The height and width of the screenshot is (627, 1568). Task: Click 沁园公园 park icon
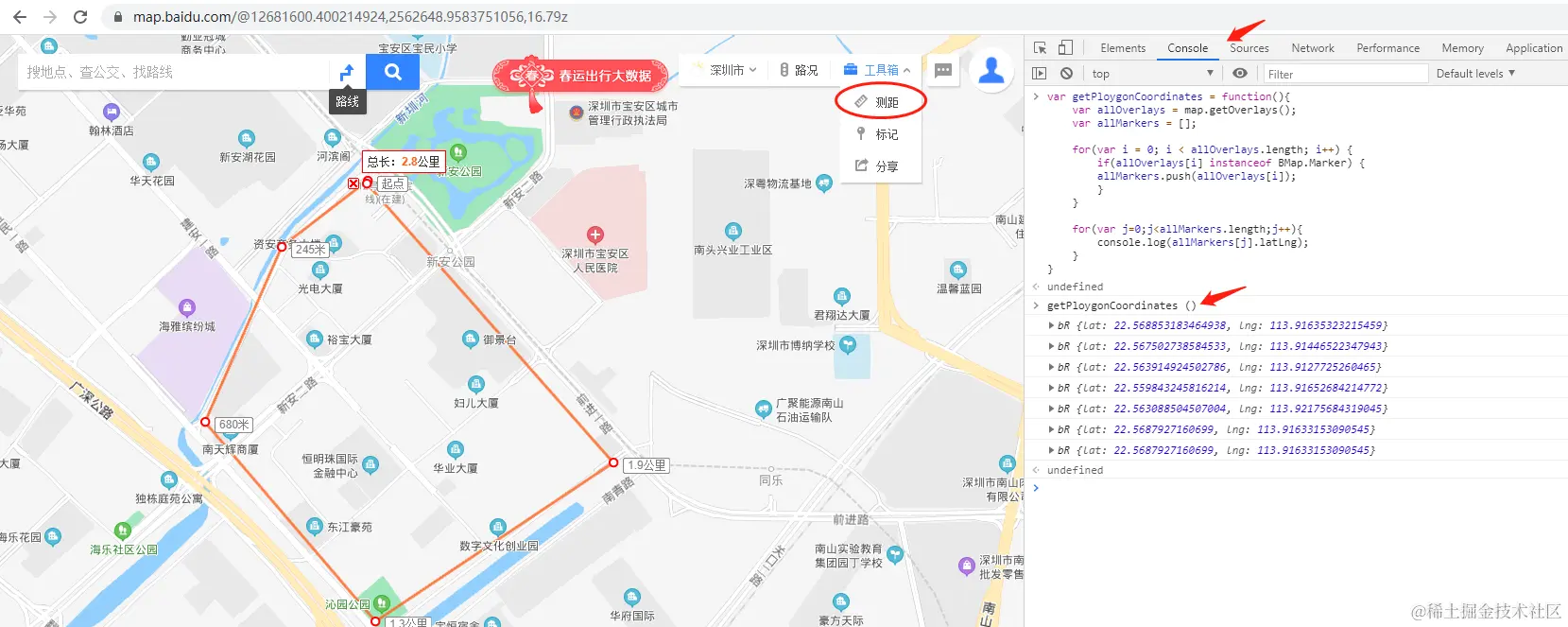click(381, 603)
